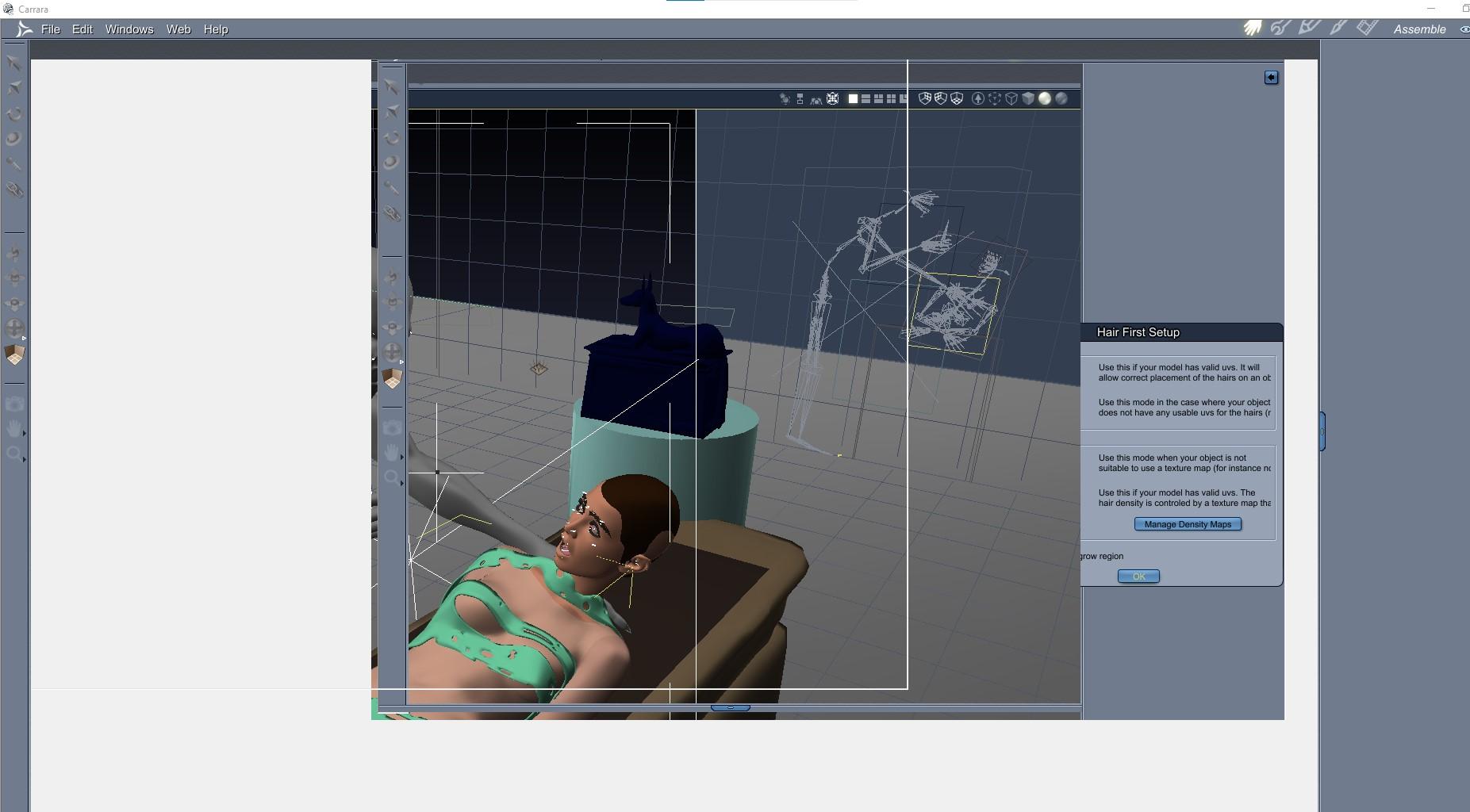Enable smooth shaded sphere display mode

pyautogui.click(x=1045, y=98)
